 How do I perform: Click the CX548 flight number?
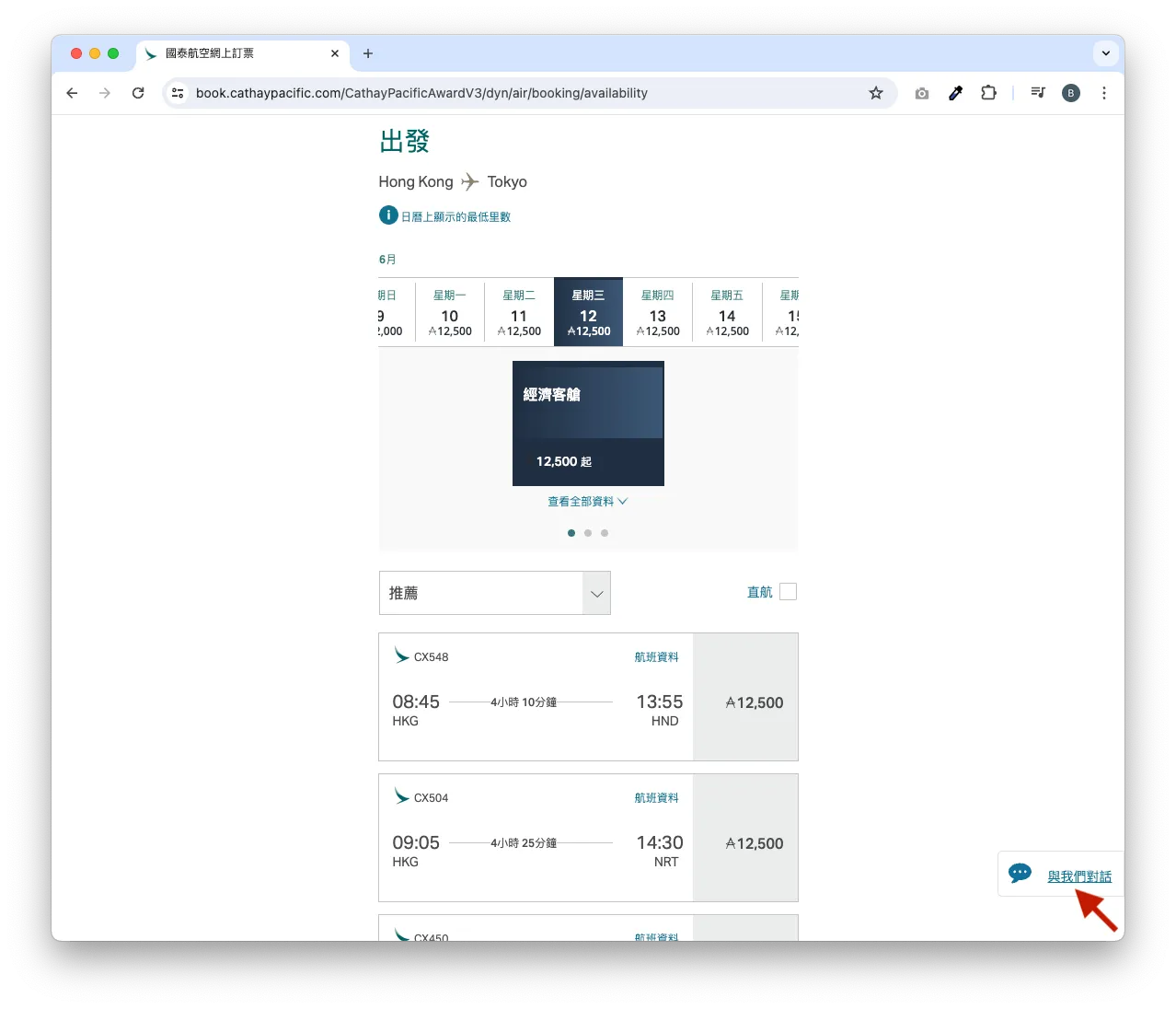click(431, 657)
